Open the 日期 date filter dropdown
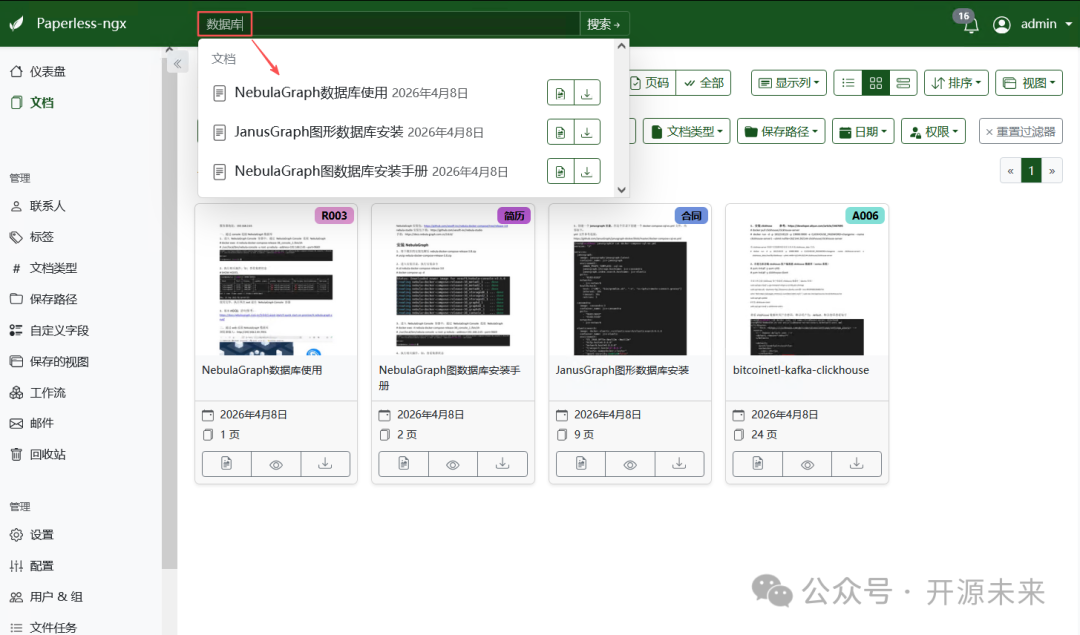1080x635 pixels. pyautogui.click(x=862, y=130)
